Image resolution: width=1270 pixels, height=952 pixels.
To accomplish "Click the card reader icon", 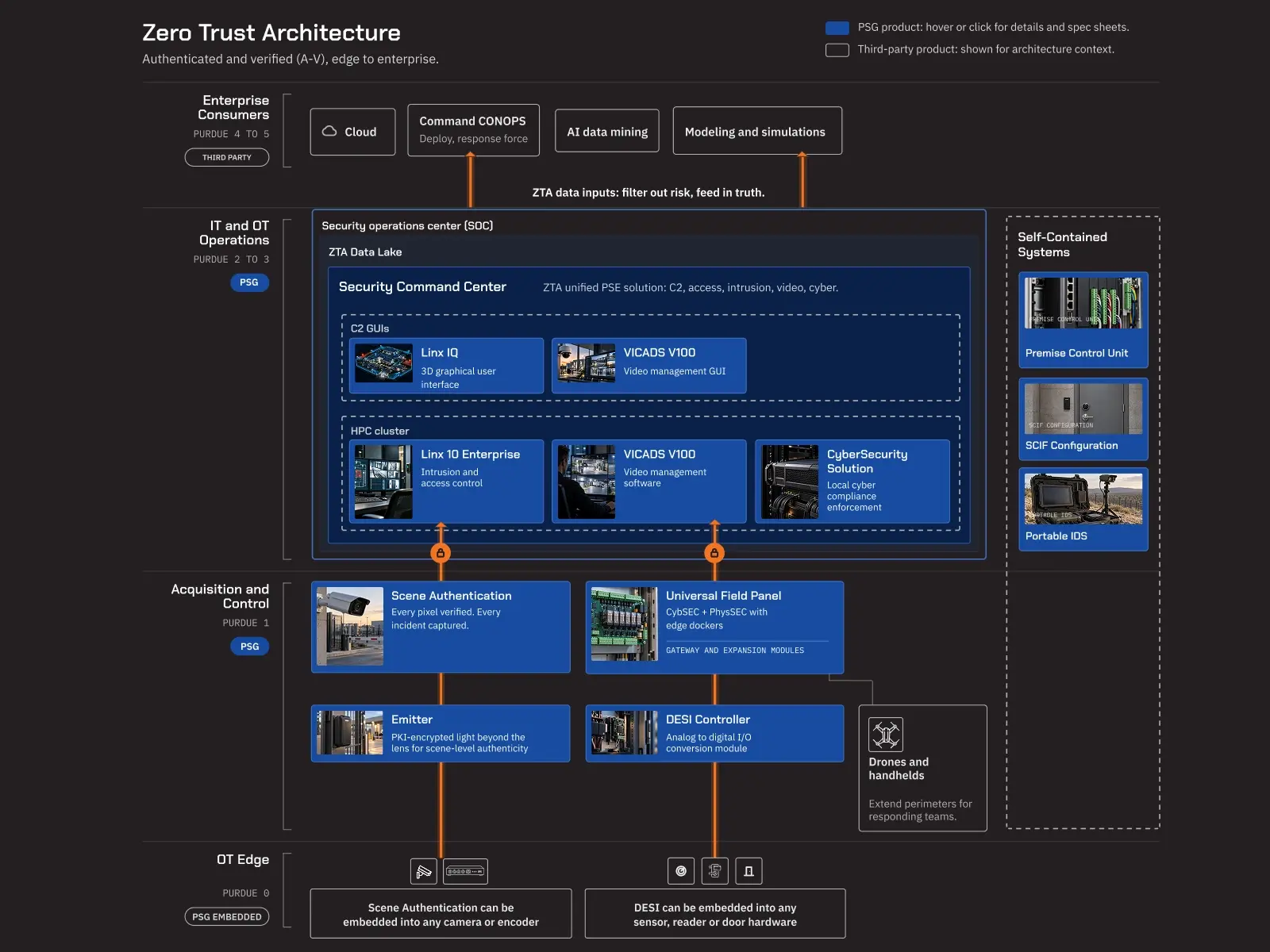I will coord(715,871).
